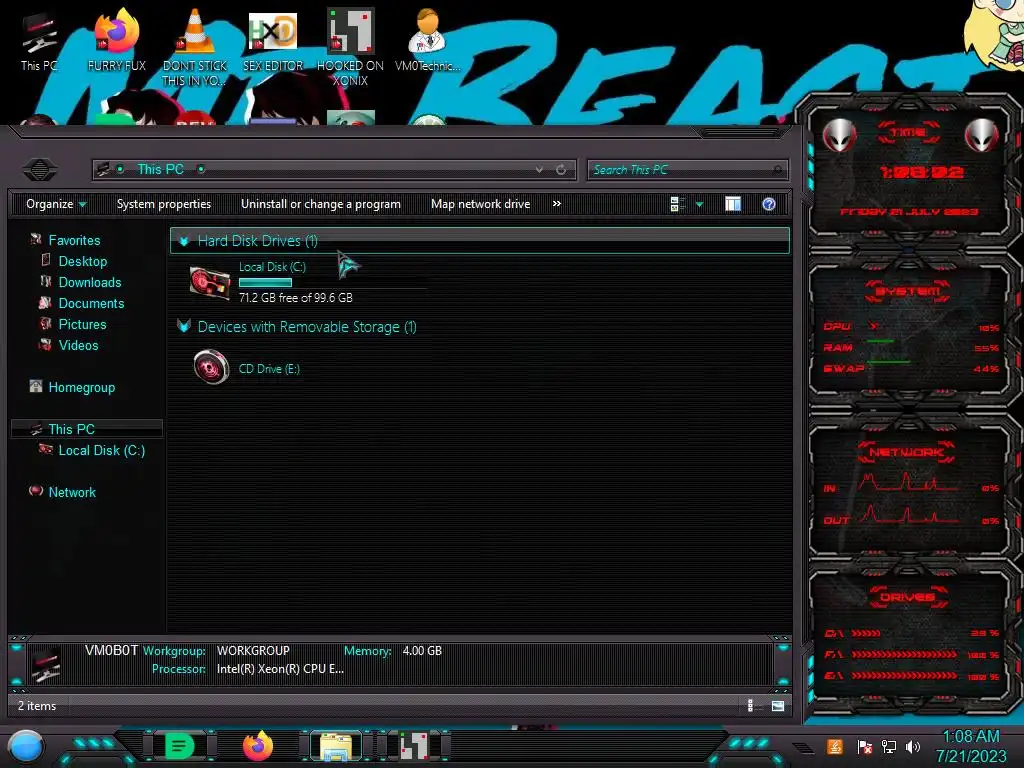Open the network tray icon
The image size is (1024, 768).
pyautogui.click(x=888, y=746)
